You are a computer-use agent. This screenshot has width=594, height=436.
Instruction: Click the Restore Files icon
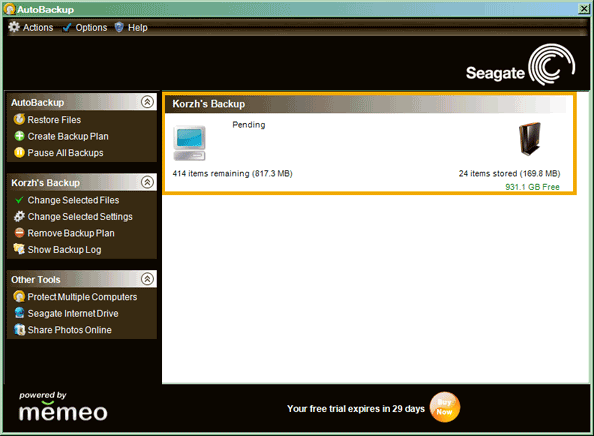tap(19, 119)
